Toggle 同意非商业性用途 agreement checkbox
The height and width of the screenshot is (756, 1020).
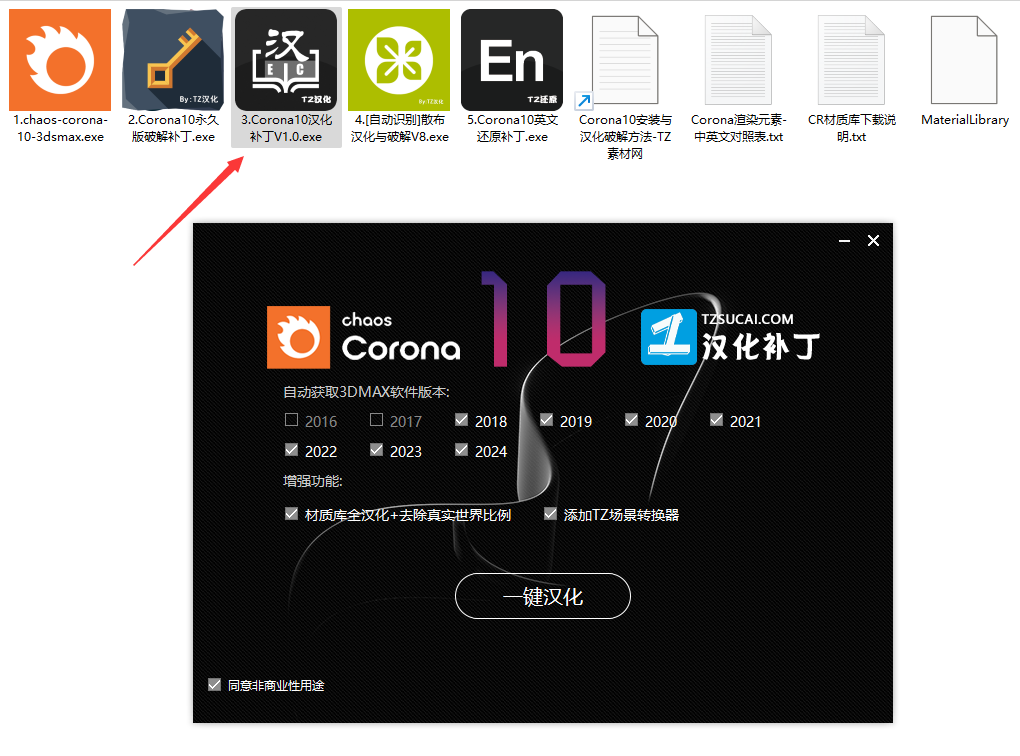(x=215, y=684)
